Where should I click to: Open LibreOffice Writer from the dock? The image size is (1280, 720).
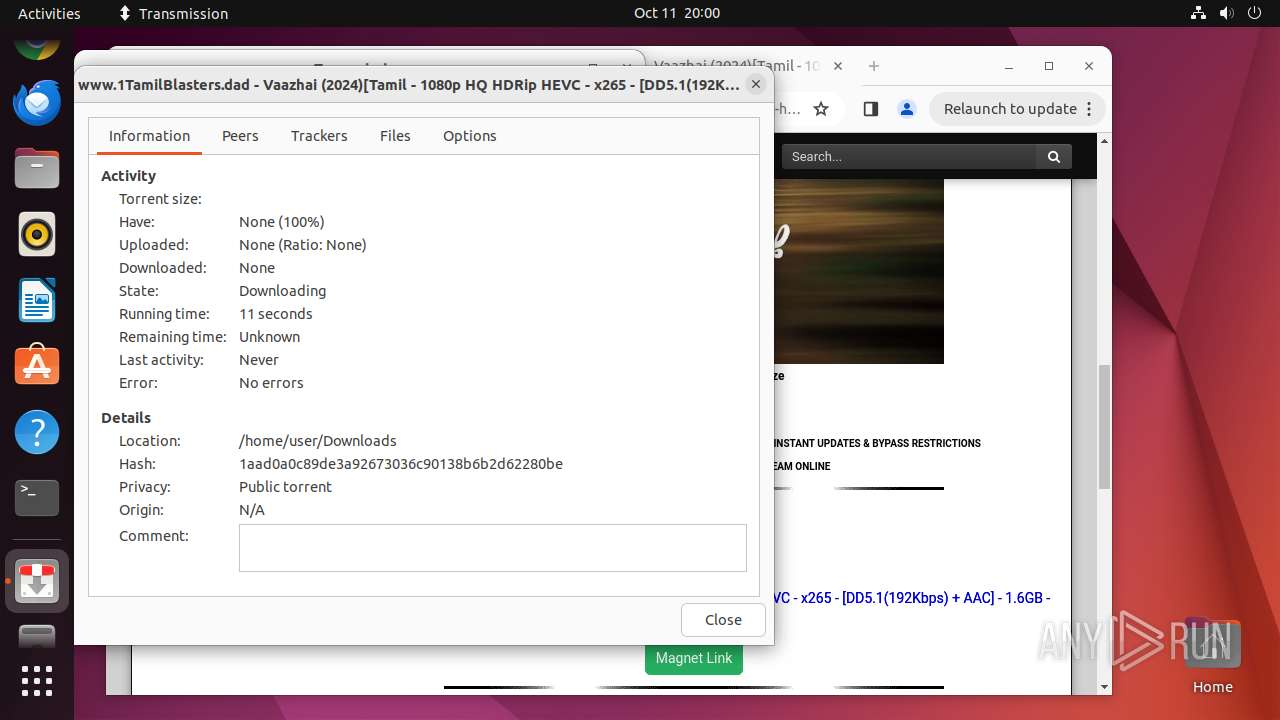click(37, 300)
